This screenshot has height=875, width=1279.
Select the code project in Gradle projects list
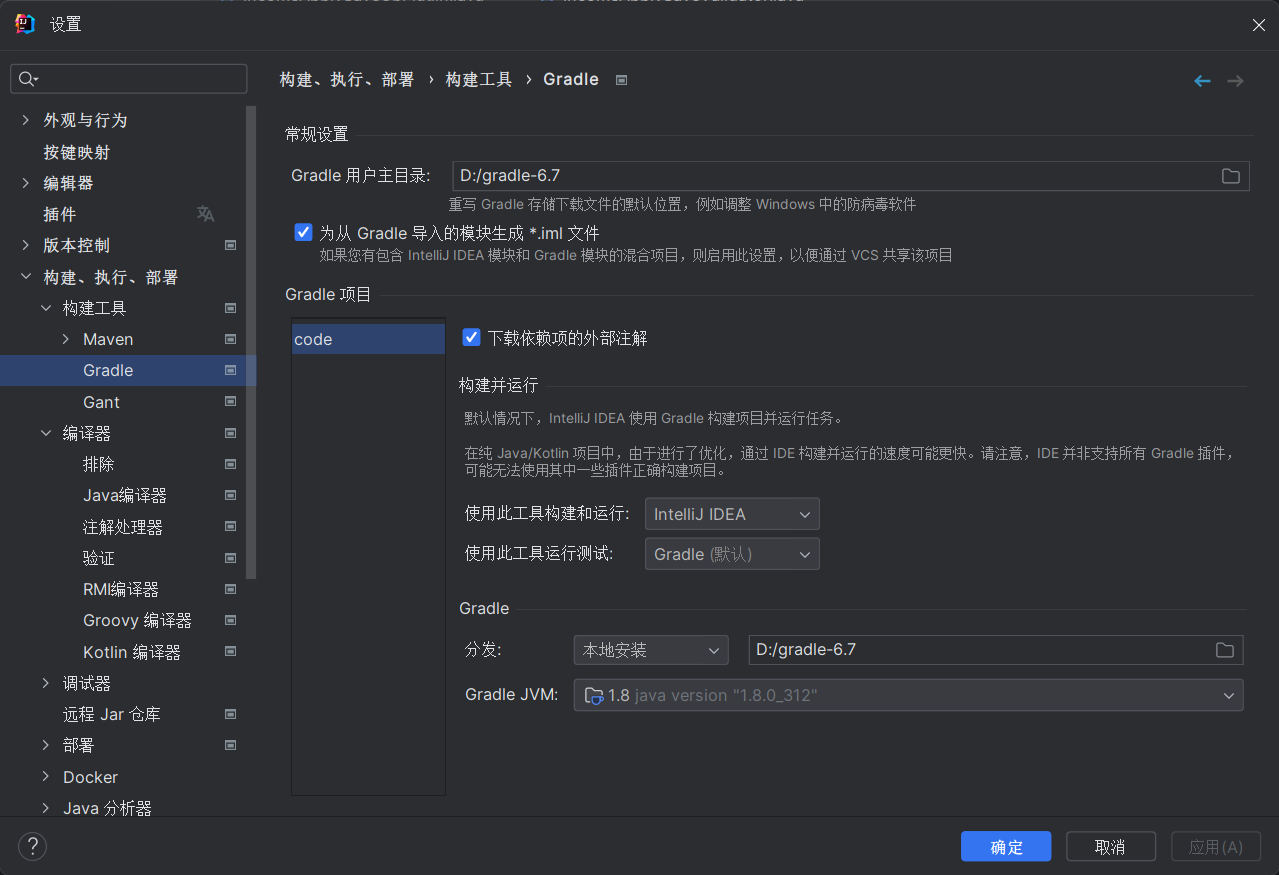[x=368, y=339]
